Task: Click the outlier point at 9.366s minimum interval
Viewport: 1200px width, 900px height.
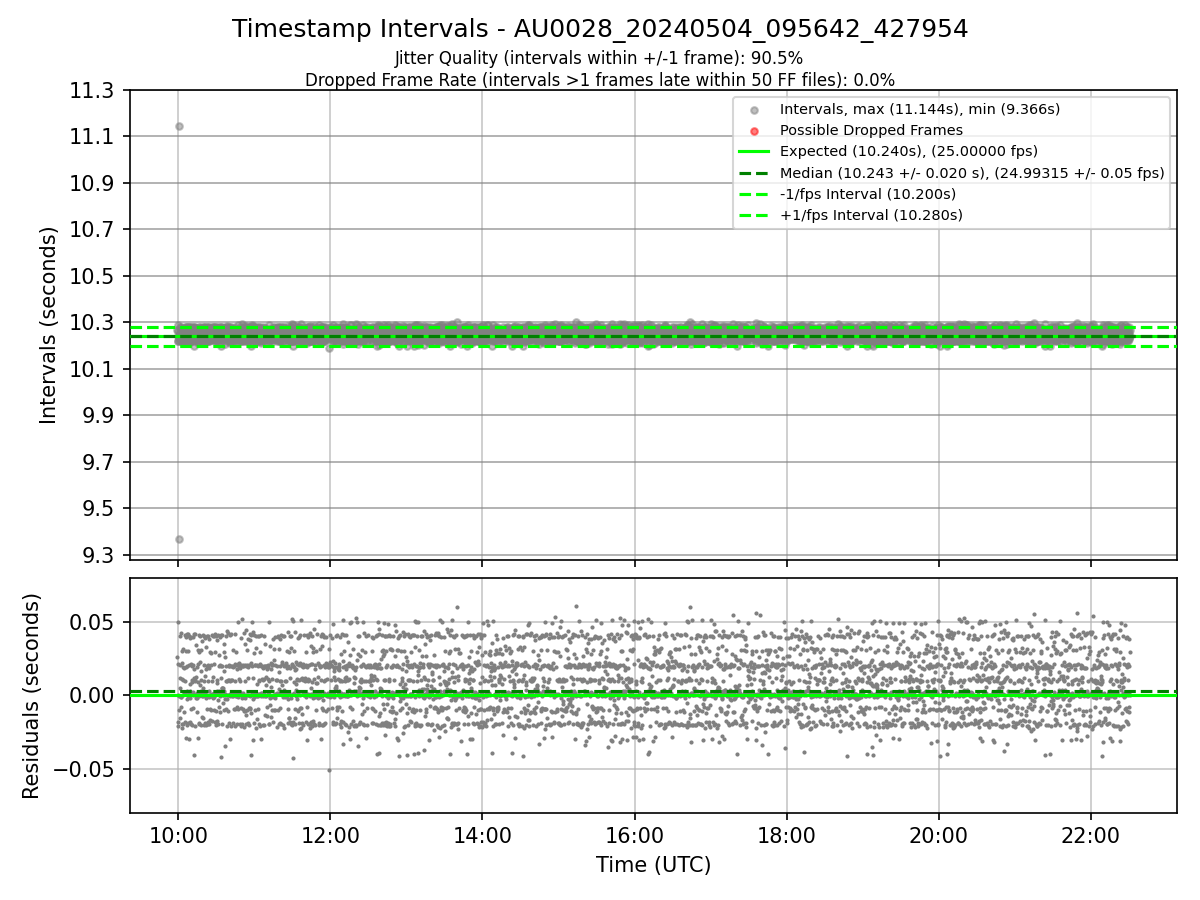Action: point(179,539)
